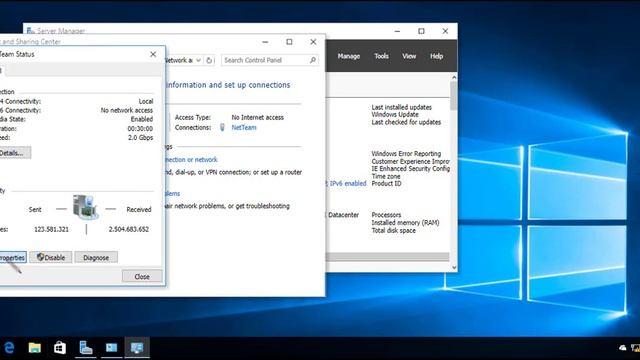
Task: Select Windows Error Reporting label
Action: (x=406, y=153)
